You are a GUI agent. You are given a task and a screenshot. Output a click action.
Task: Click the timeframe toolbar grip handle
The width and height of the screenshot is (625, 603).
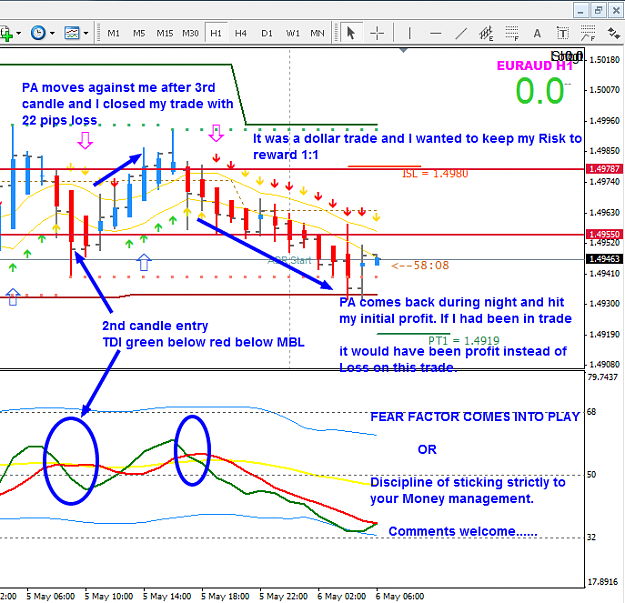coord(98,33)
